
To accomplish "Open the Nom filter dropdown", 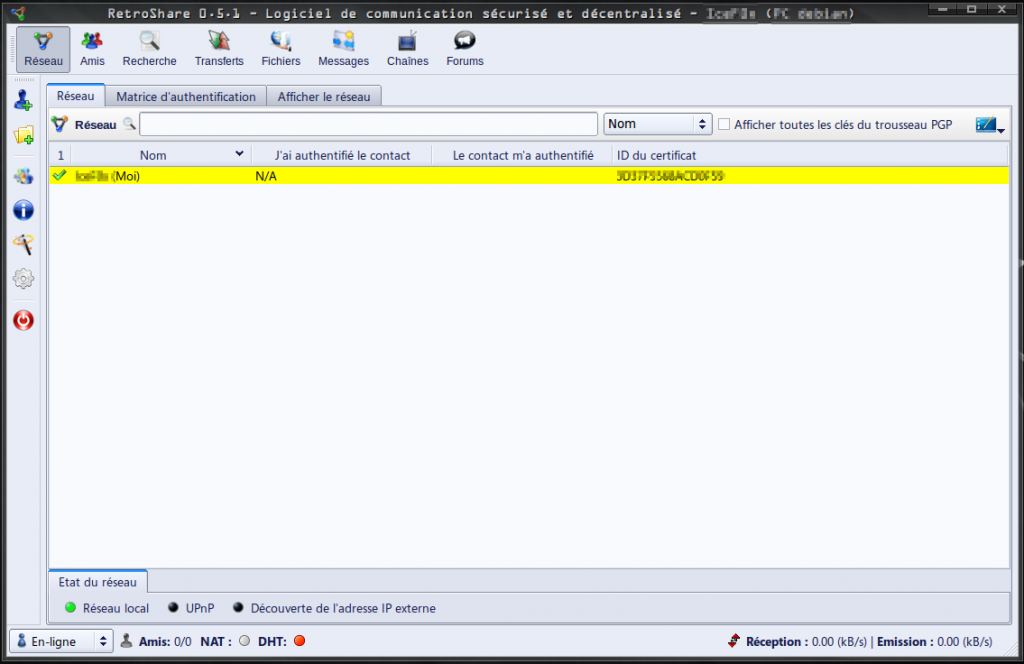I will [658, 124].
